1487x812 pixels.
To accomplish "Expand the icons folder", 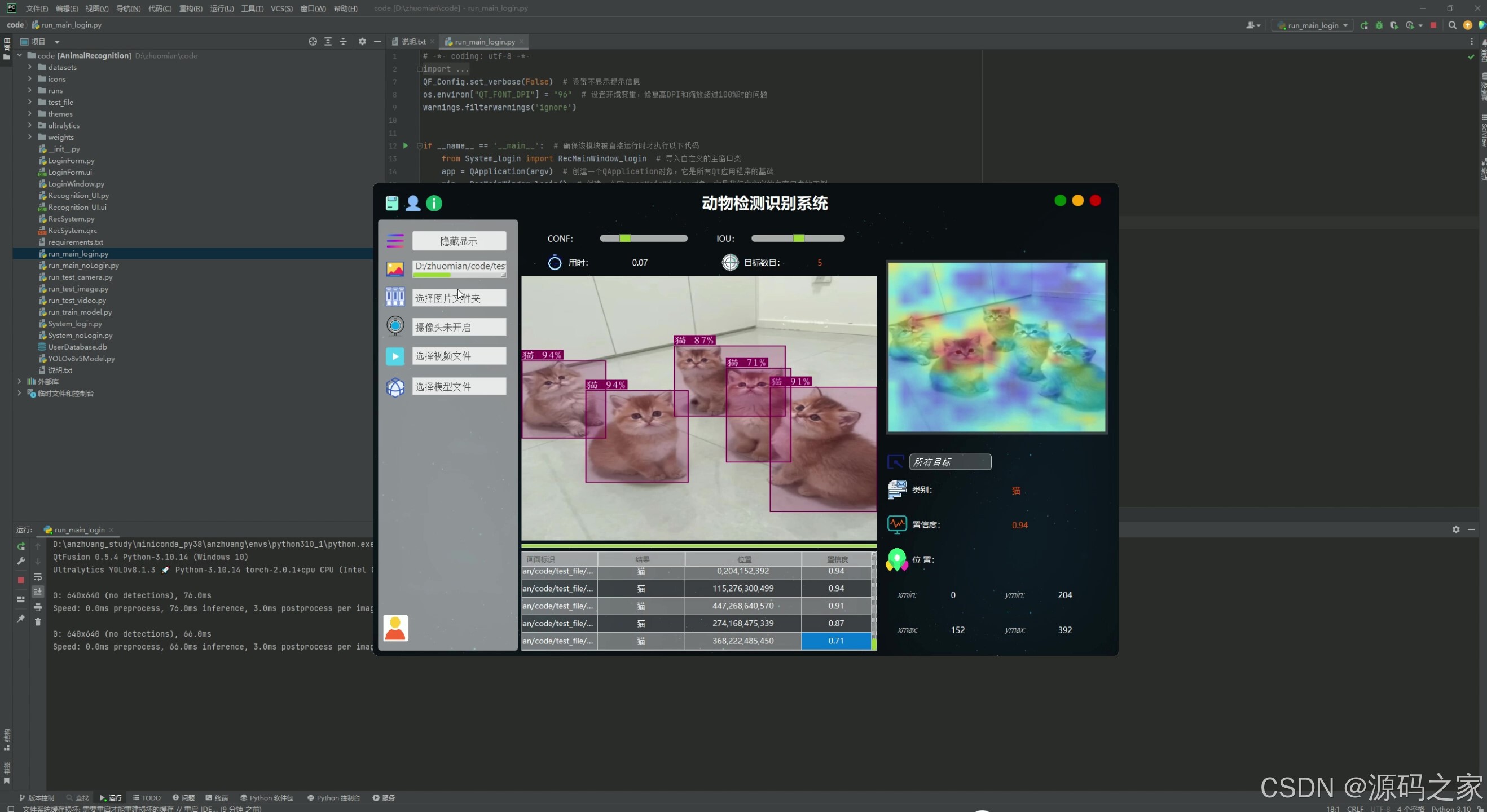I will 30,78.
